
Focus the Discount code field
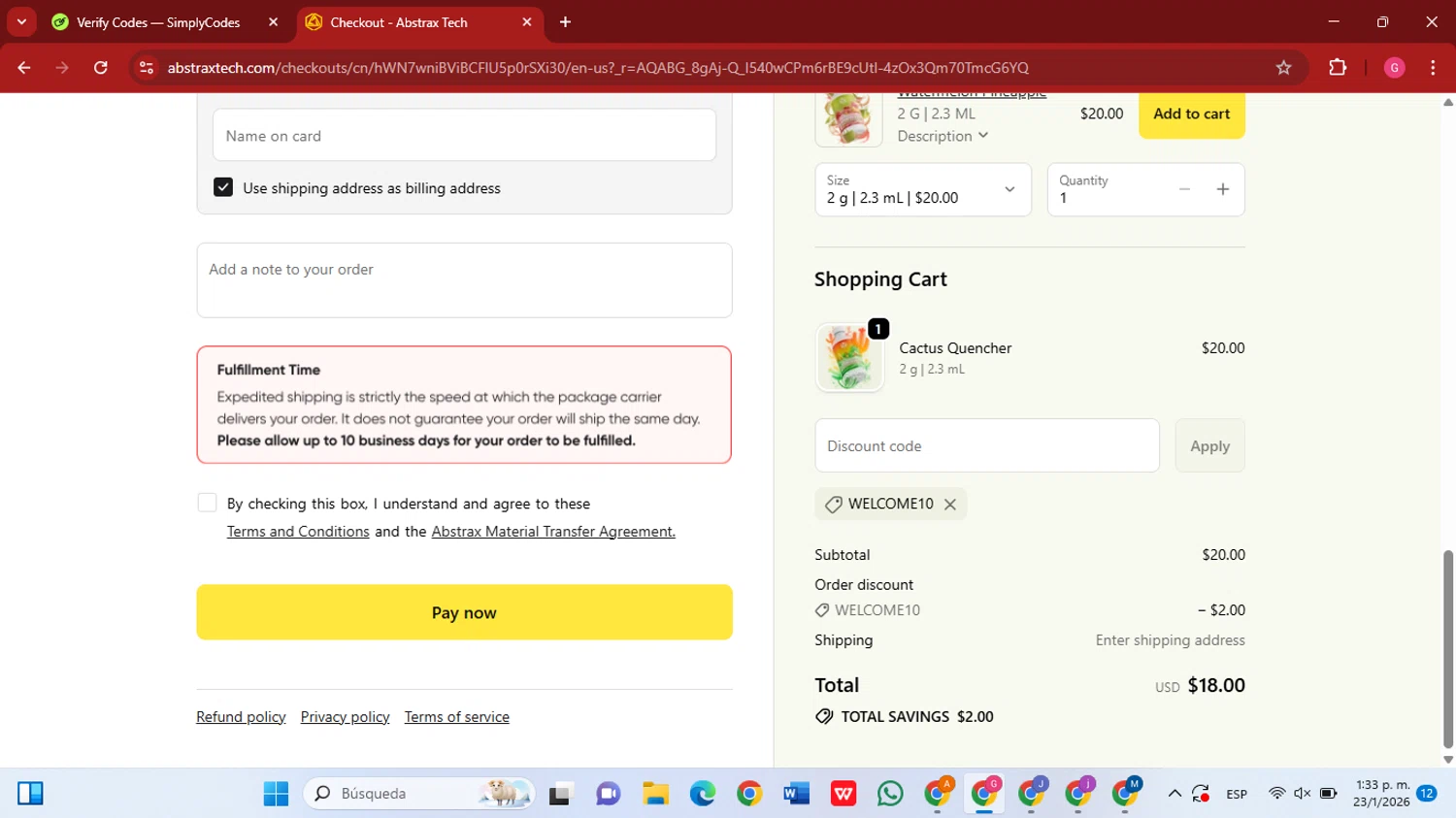click(987, 445)
